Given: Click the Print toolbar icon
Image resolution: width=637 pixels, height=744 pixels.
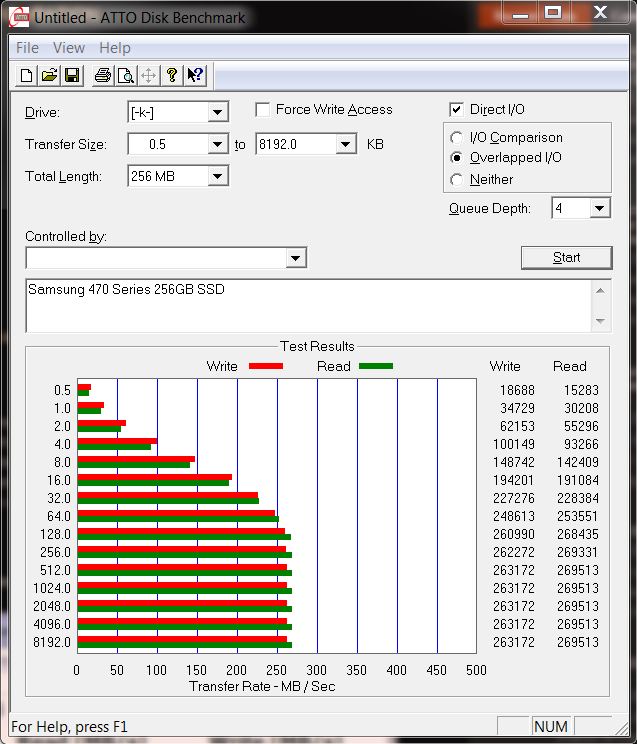Looking at the screenshot, I should tap(102, 75).
